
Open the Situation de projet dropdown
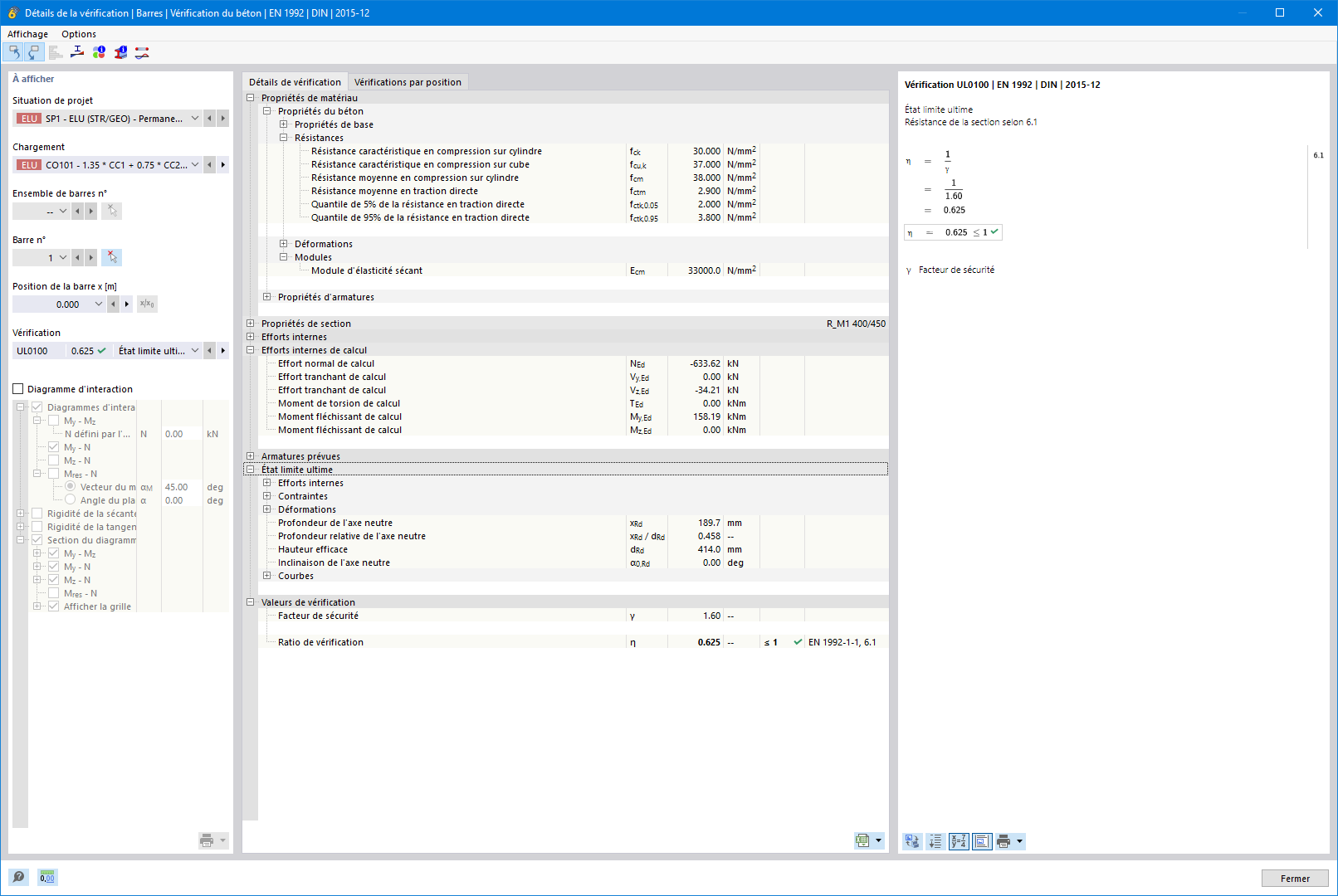[x=195, y=119]
